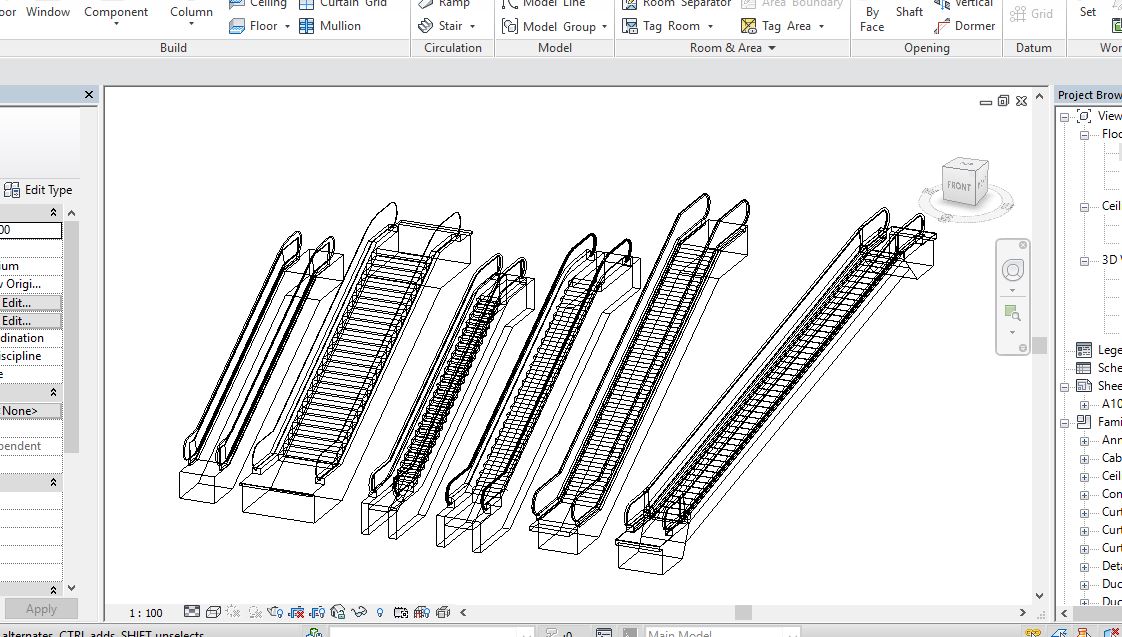Click the steering wheel navigation icon
Viewport: 1122px width, 637px height.
(x=1013, y=271)
